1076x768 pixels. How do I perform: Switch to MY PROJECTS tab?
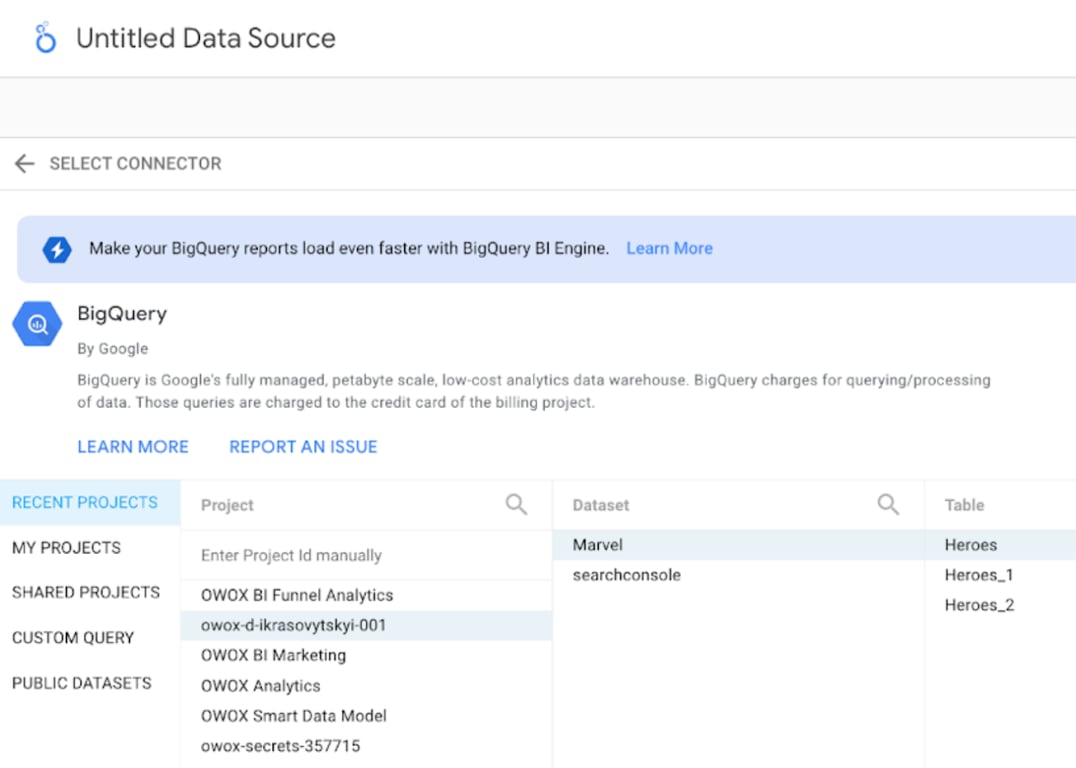[67, 548]
